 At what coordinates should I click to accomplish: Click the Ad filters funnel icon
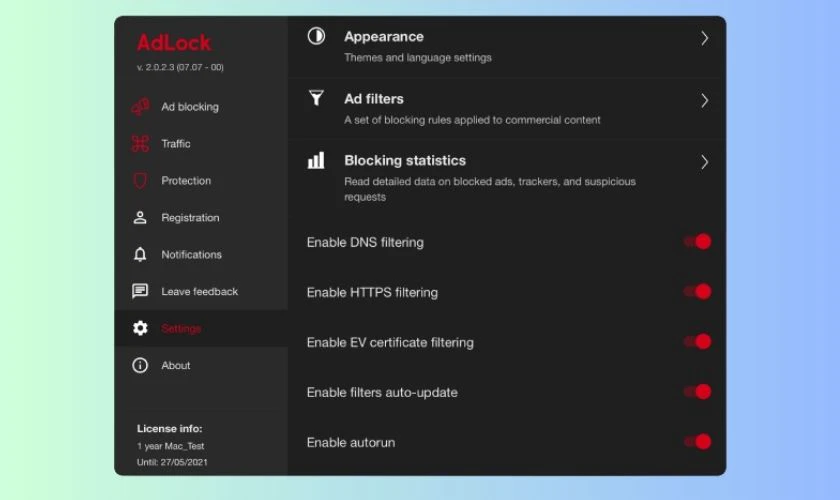click(x=316, y=98)
